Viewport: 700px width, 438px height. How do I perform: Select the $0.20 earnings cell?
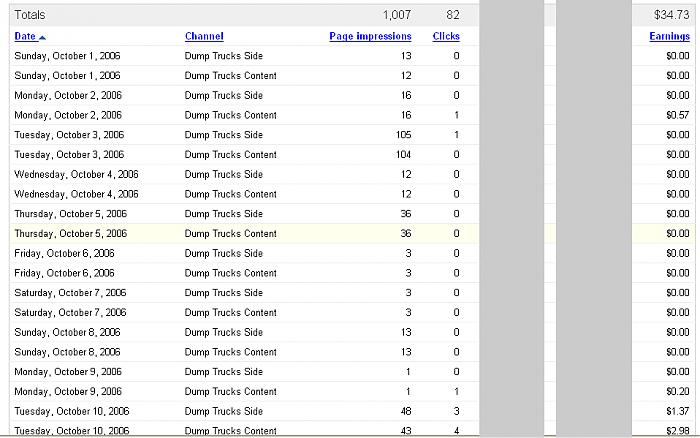[x=677, y=391]
